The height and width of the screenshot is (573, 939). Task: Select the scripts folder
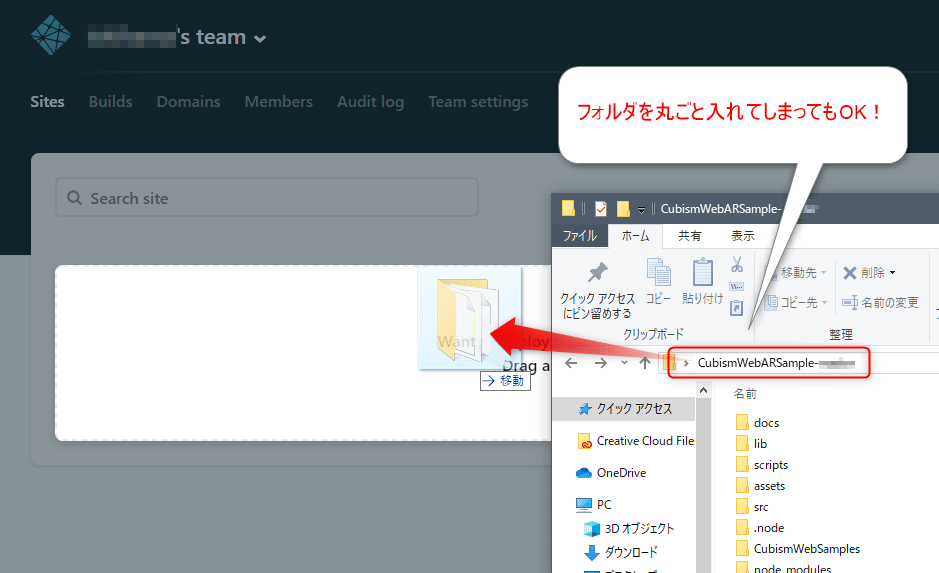762,465
